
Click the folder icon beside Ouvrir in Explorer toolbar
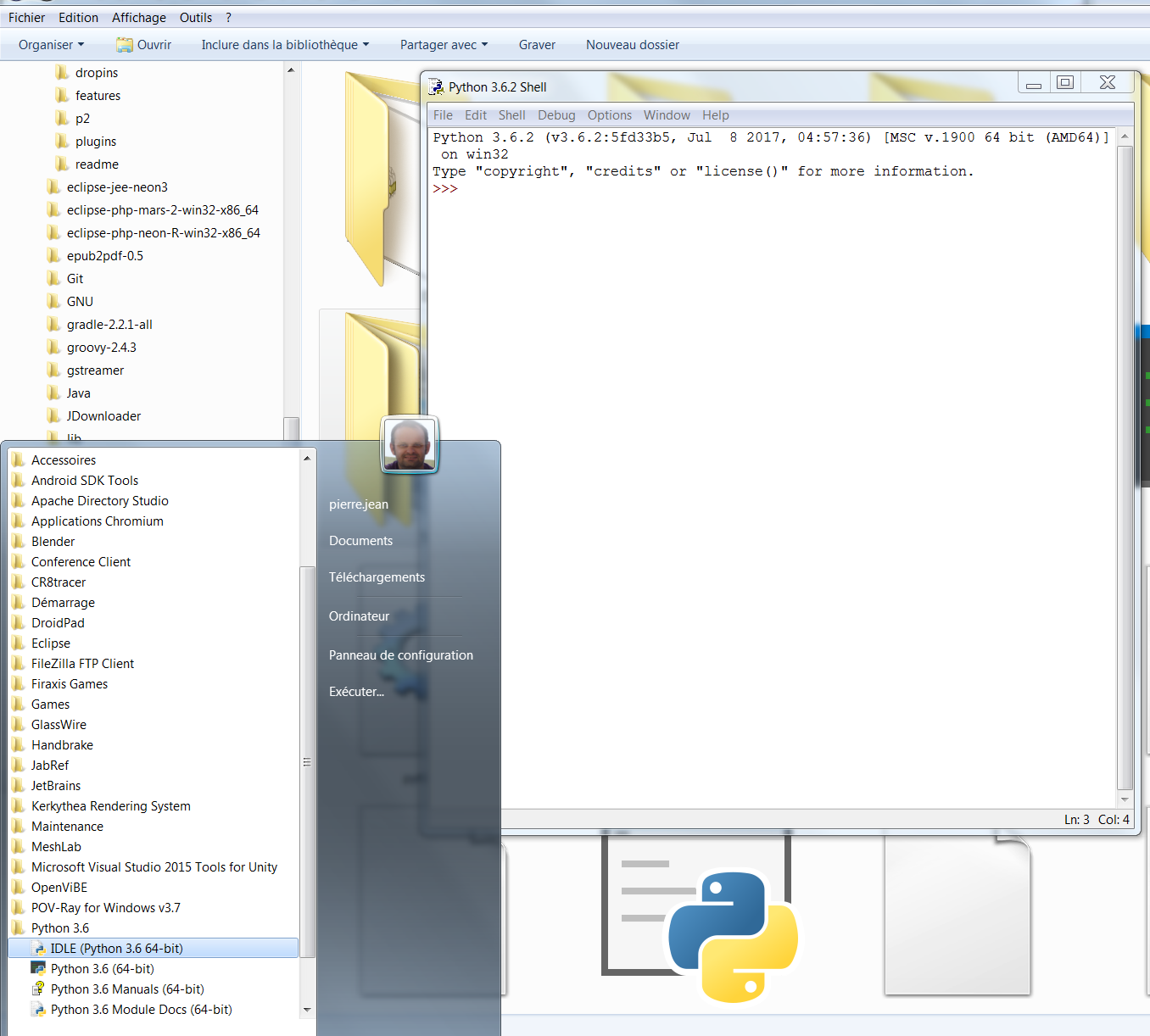125,45
